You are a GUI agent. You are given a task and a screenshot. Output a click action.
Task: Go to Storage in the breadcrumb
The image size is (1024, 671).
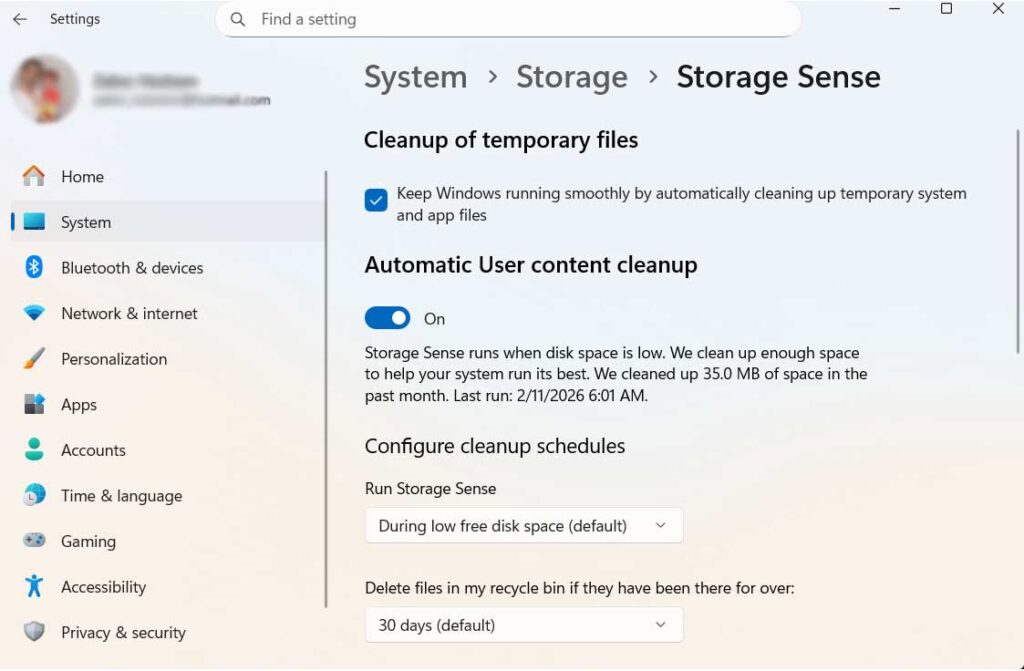click(x=571, y=77)
